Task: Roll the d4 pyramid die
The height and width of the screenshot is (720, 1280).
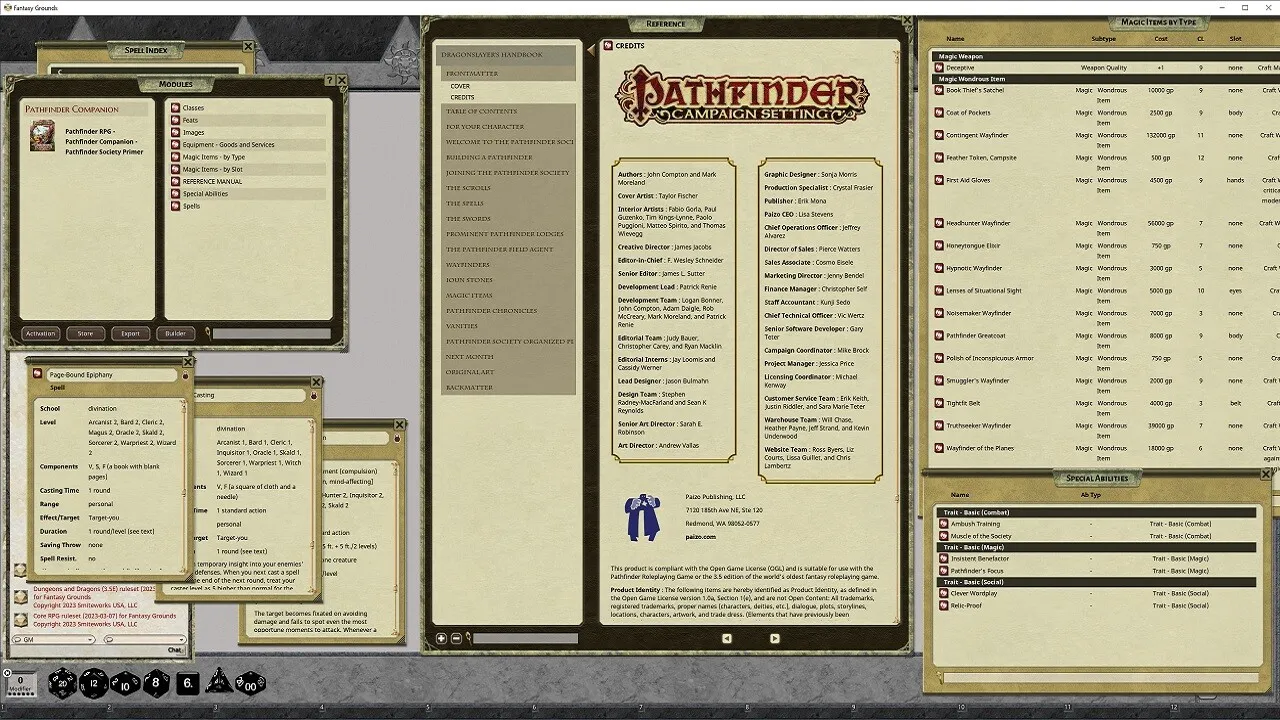Action: (x=219, y=682)
